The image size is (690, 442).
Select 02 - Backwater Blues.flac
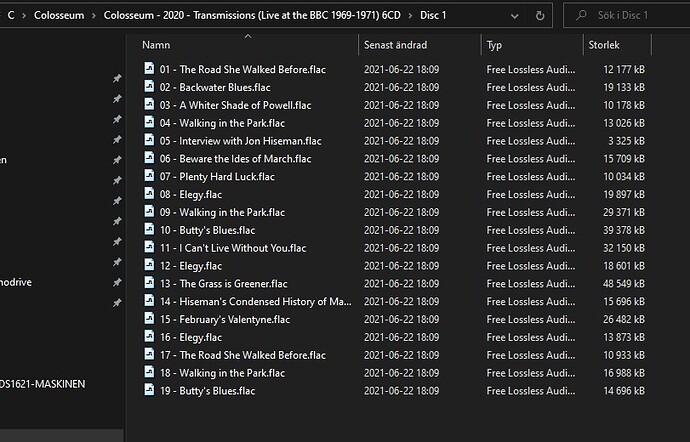tap(215, 87)
